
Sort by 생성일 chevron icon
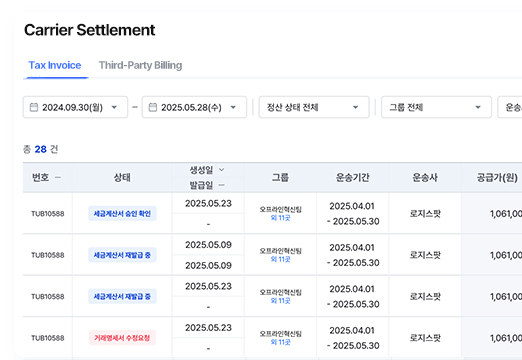tap(221, 170)
